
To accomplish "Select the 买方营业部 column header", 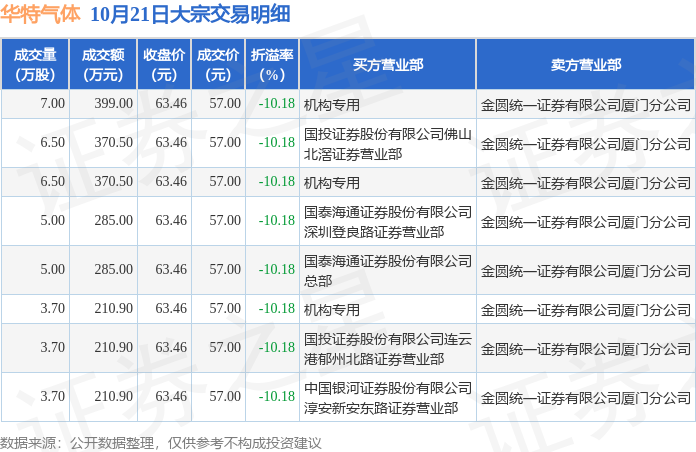I will (388, 64).
